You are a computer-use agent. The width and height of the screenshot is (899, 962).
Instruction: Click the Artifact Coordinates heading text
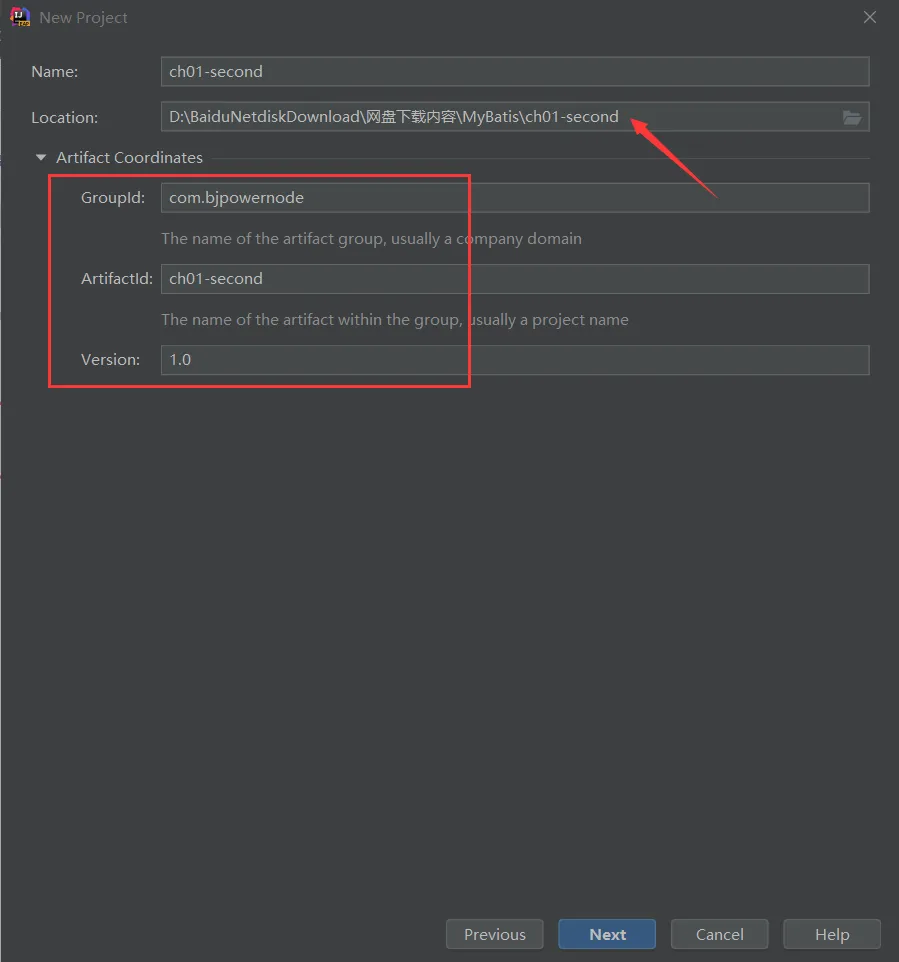click(129, 158)
